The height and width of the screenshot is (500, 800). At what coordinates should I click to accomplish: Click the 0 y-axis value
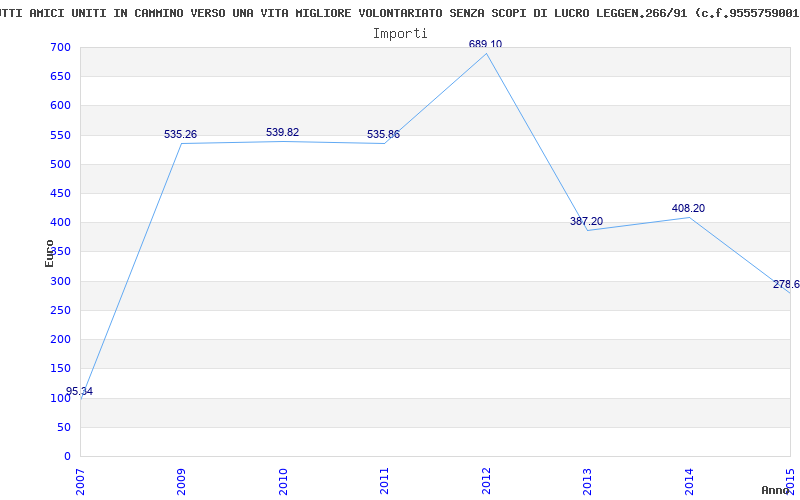(x=67, y=457)
